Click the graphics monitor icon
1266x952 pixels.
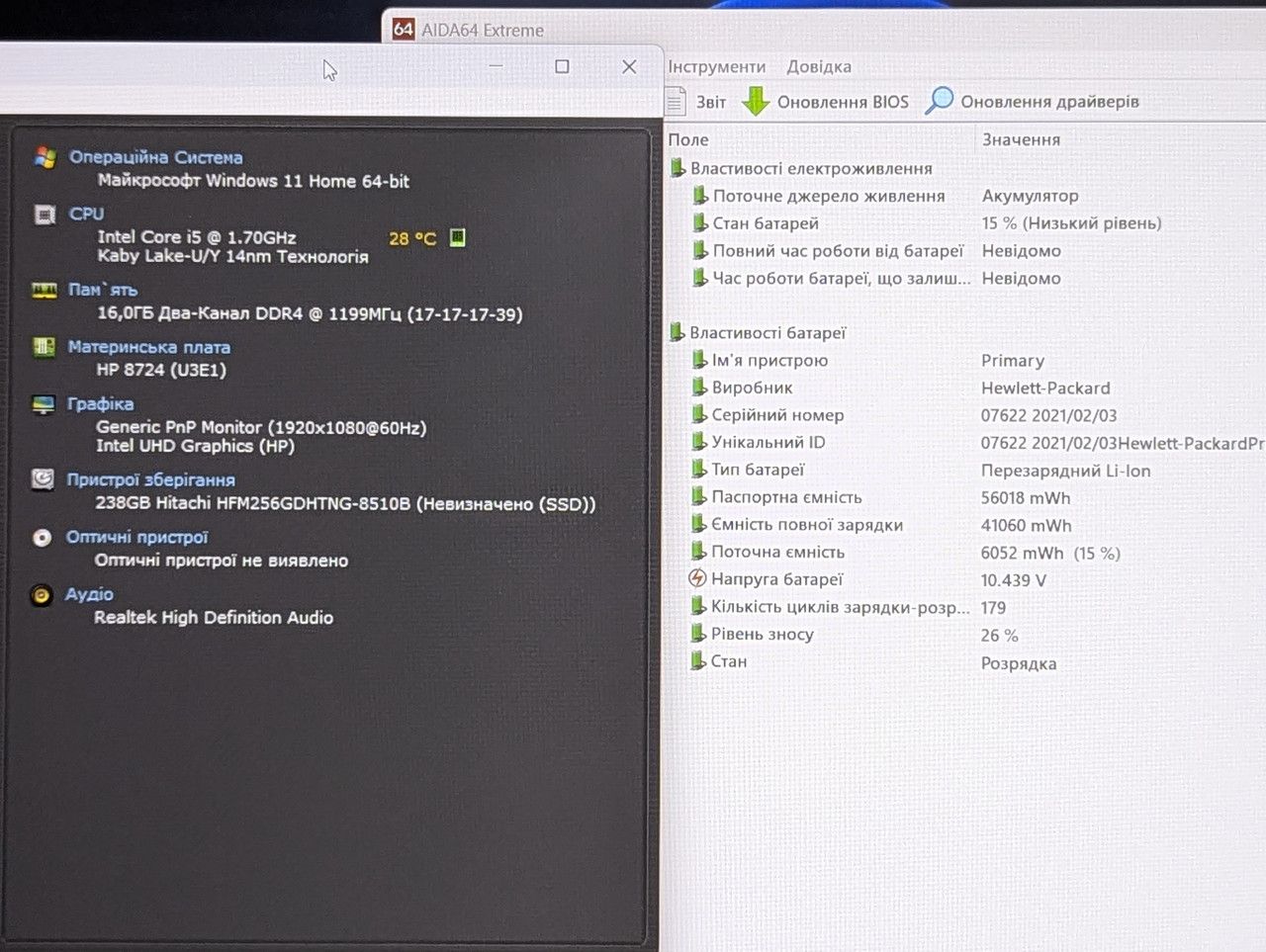[44, 404]
